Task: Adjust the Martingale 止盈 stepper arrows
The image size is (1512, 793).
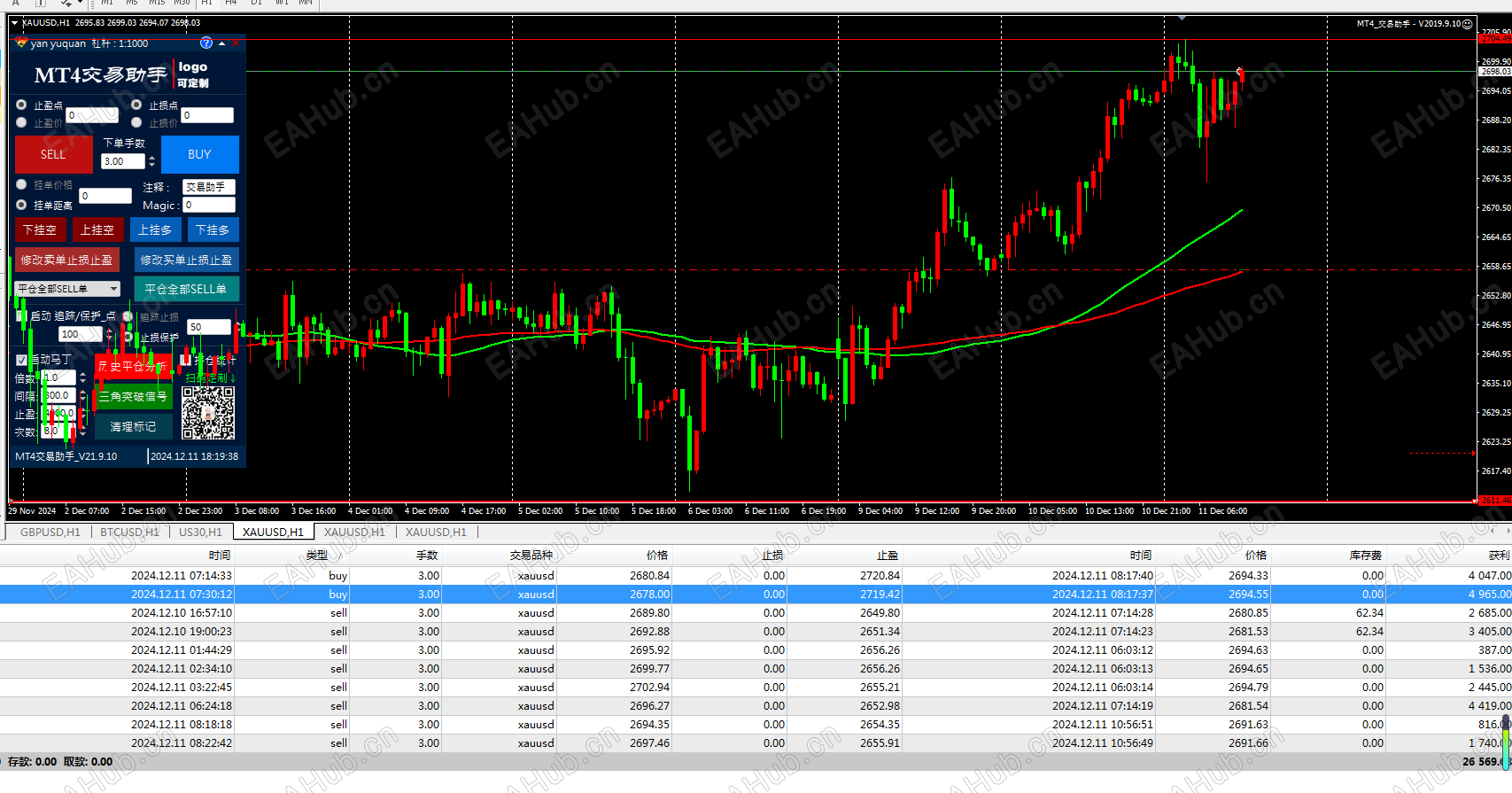Action: coord(82,414)
